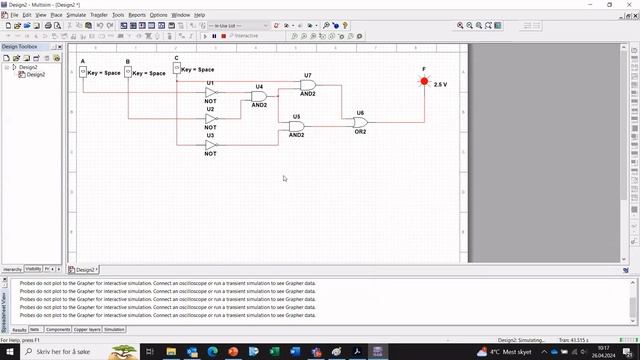Viewport: 640px width, 360px height.
Task: Select the U7 AND2 gate
Action: pos(308,85)
